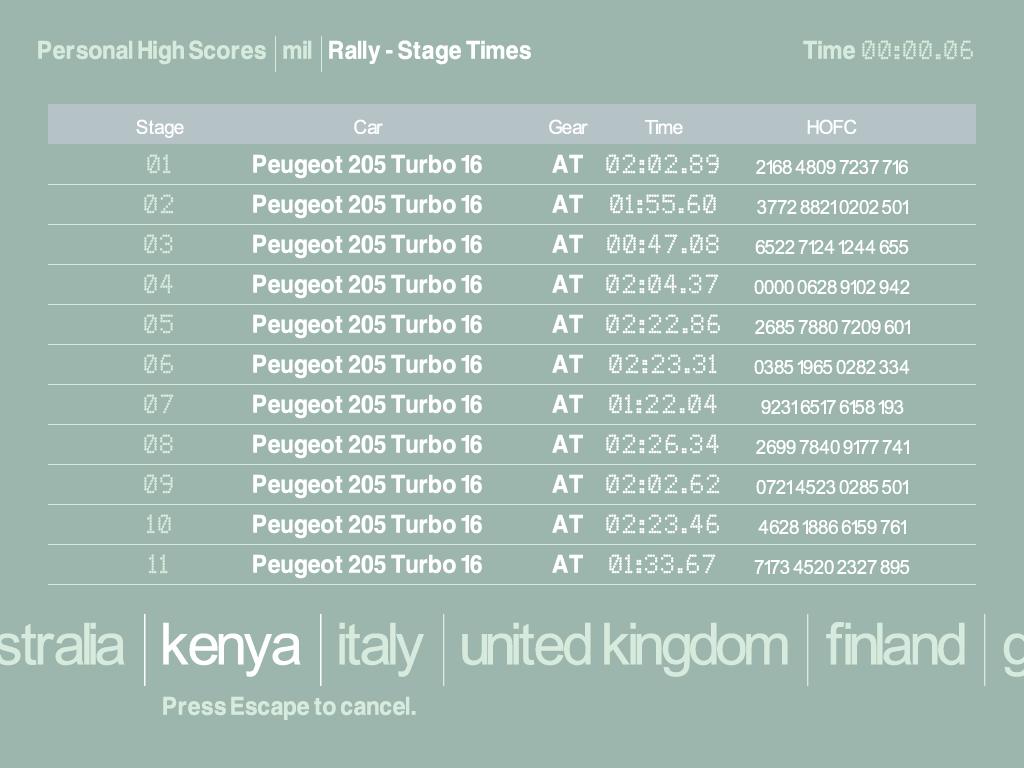
Task: Click the stage 11 row number
Action: (x=158, y=565)
